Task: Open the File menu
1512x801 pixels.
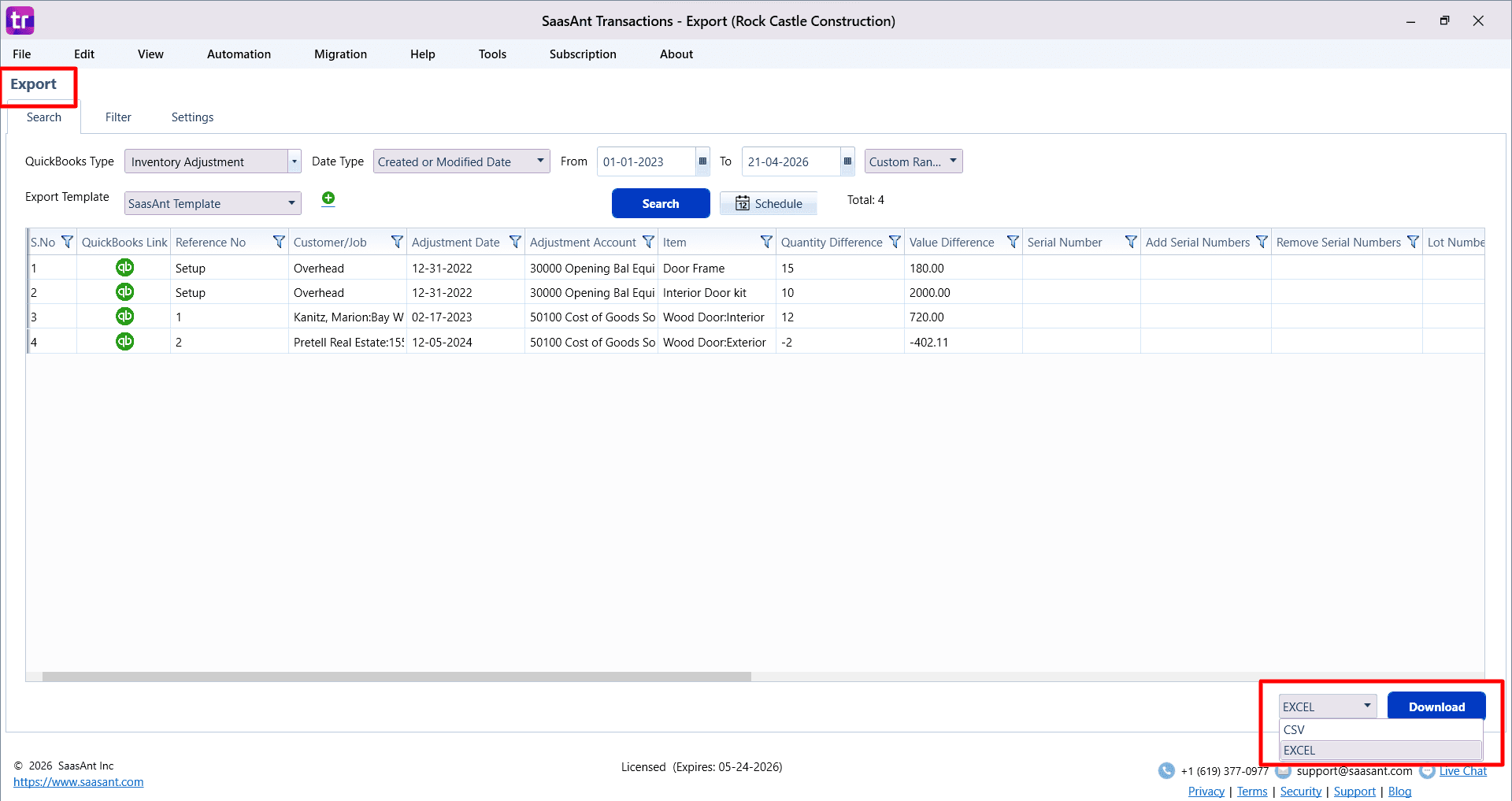Action: (x=22, y=54)
